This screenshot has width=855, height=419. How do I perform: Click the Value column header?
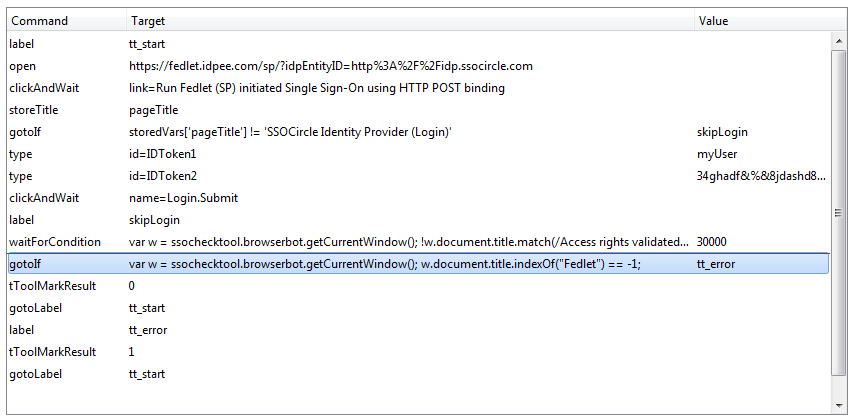[x=771, y=21]
